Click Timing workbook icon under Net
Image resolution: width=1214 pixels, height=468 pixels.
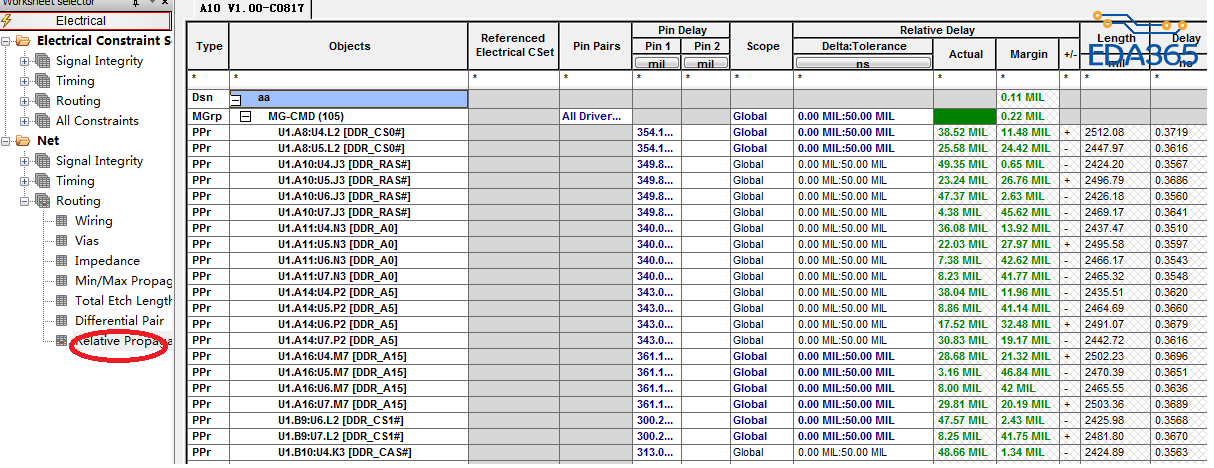(43, 181)
